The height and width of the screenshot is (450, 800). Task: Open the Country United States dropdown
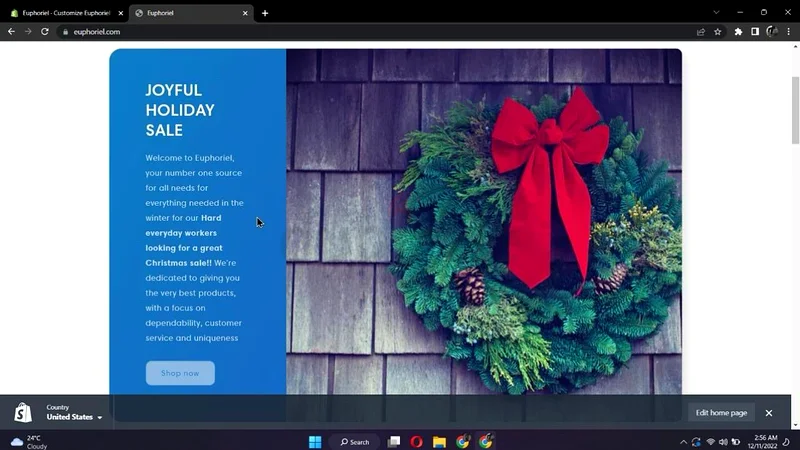(x=74, y=413)
